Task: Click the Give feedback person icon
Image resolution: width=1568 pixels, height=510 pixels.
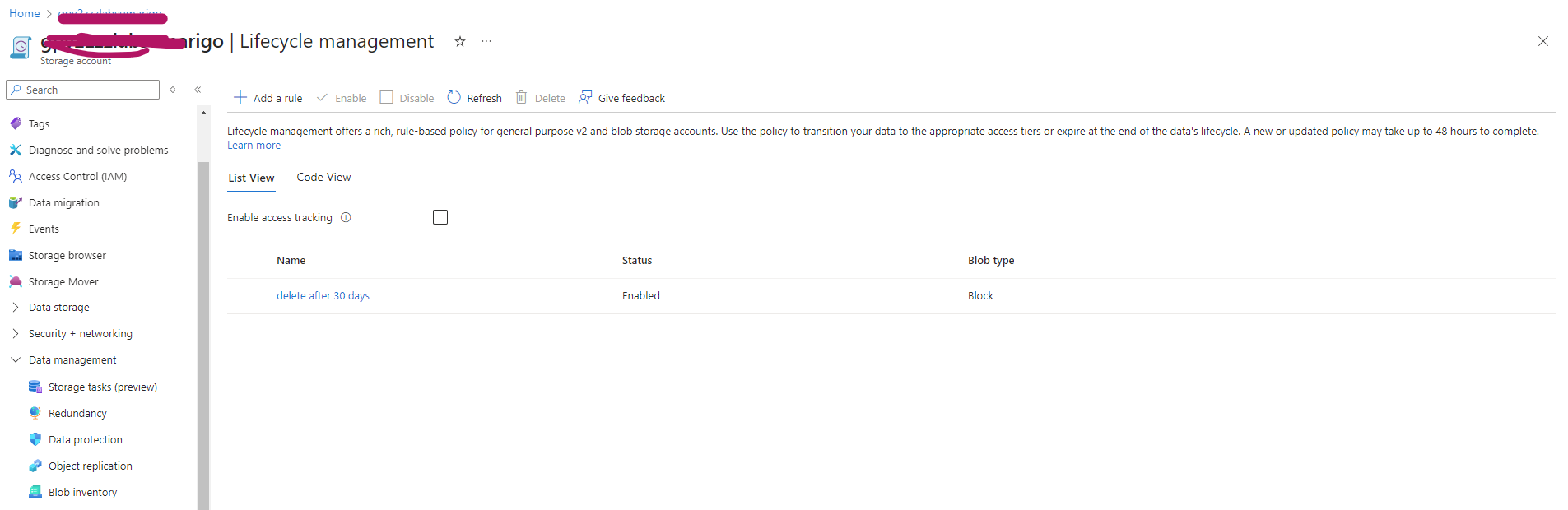Action: tap(585, 97)
